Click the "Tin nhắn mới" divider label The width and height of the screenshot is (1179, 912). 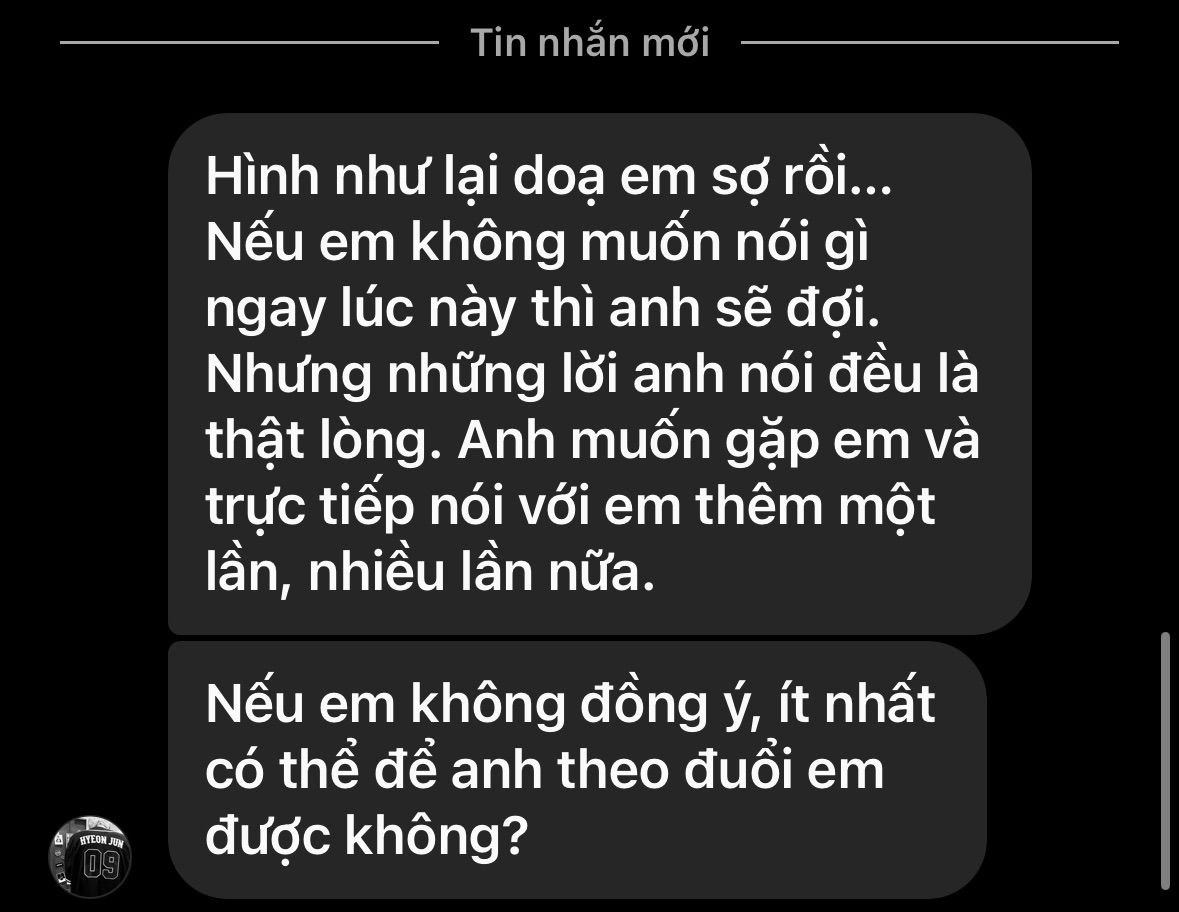[590, 42]
